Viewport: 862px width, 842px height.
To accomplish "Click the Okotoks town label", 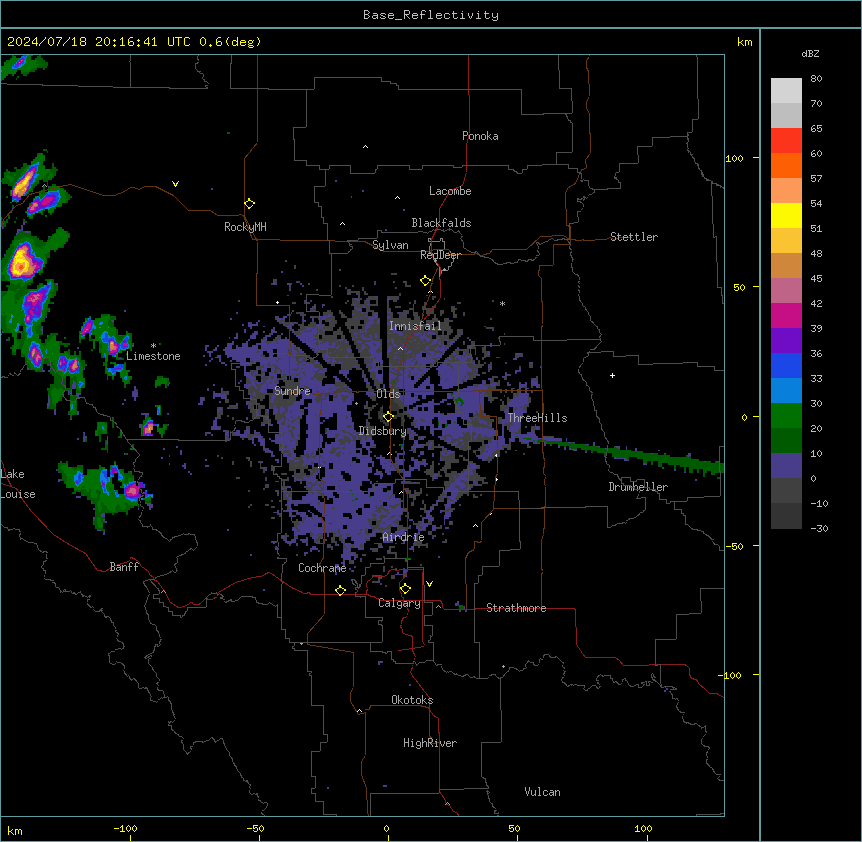I will (x=412, y=700).
